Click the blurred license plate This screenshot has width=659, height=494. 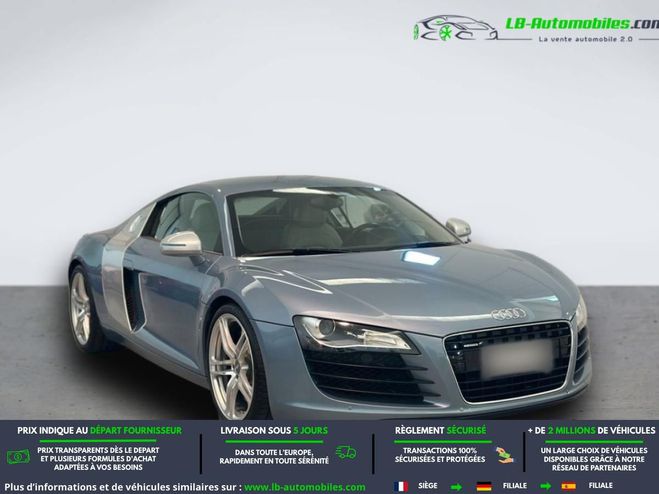pos(517,359)
